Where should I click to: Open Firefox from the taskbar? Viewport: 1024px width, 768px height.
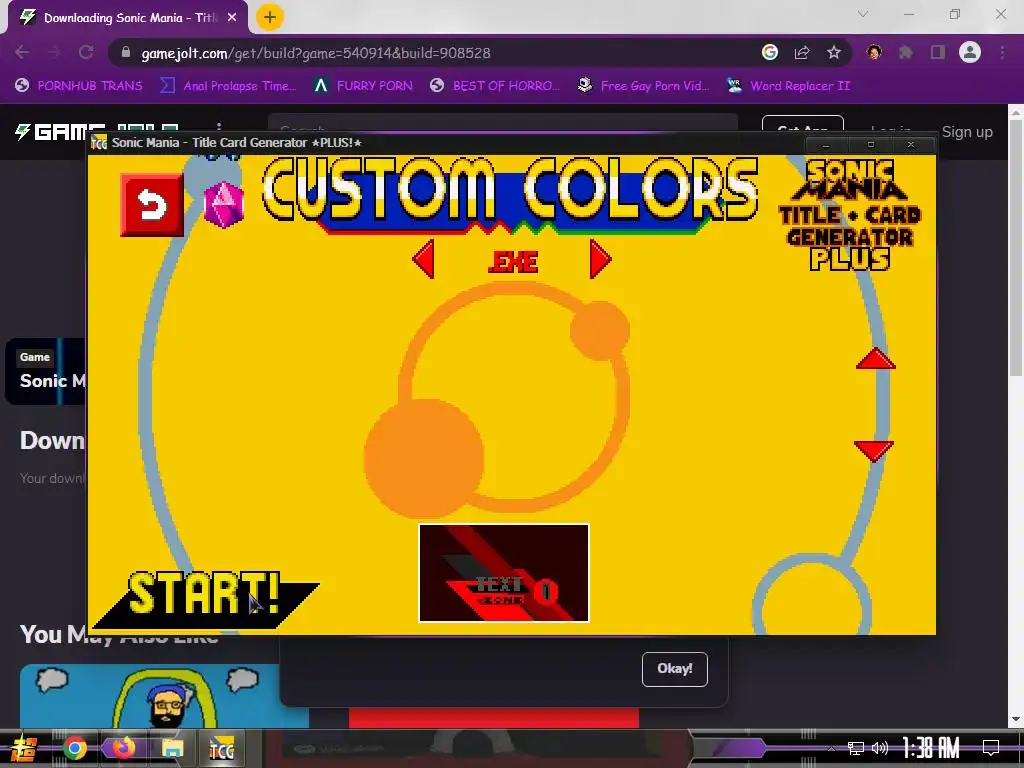point(123,748)
